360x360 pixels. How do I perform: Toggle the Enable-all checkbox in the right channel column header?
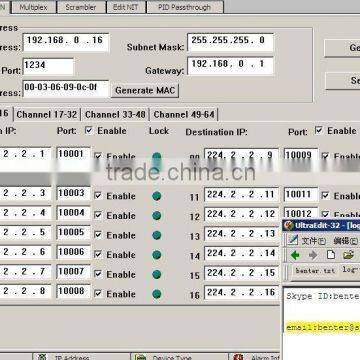click(318, 130)
